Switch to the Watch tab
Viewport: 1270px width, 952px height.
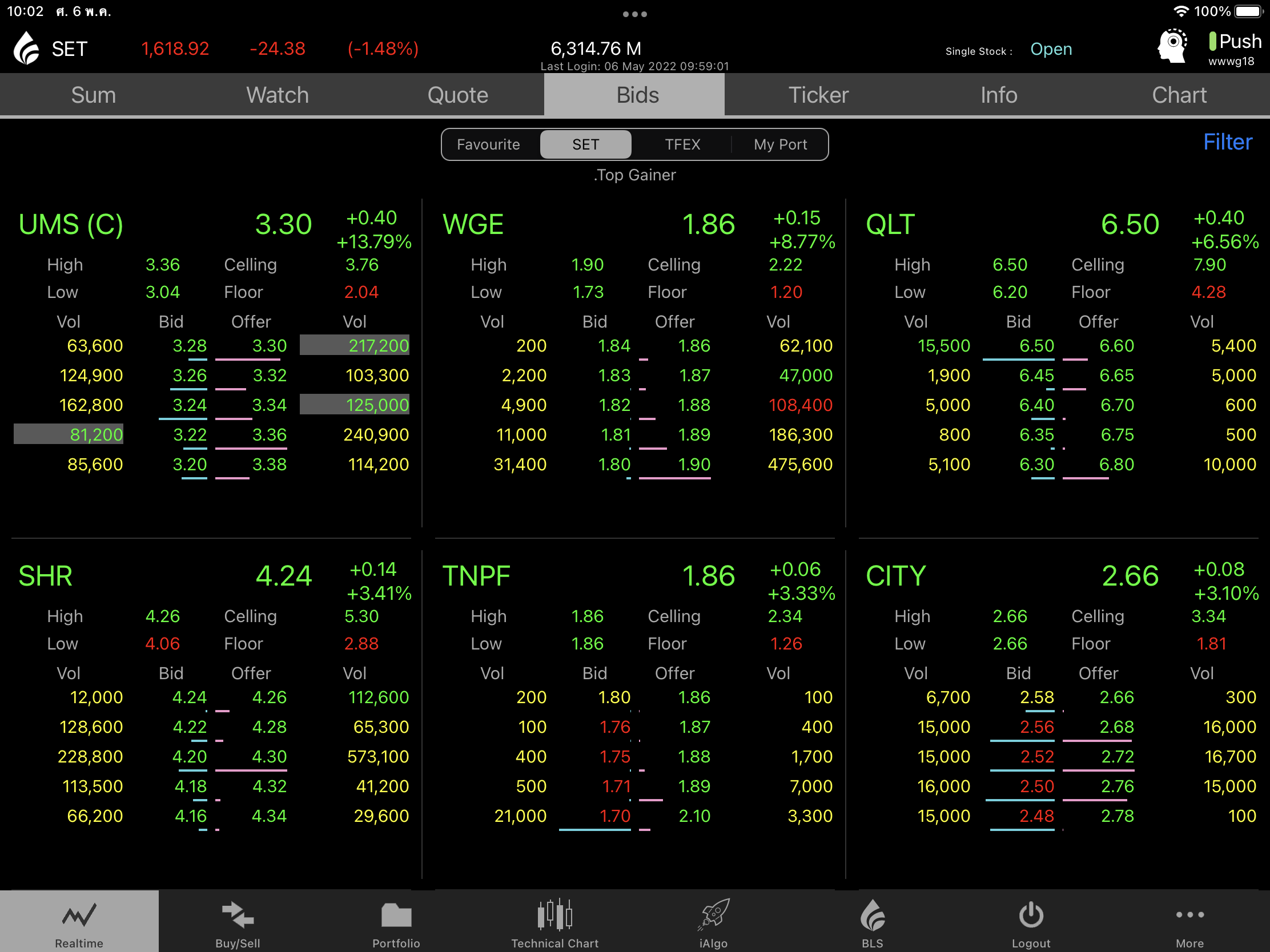[x=278, y=95]
